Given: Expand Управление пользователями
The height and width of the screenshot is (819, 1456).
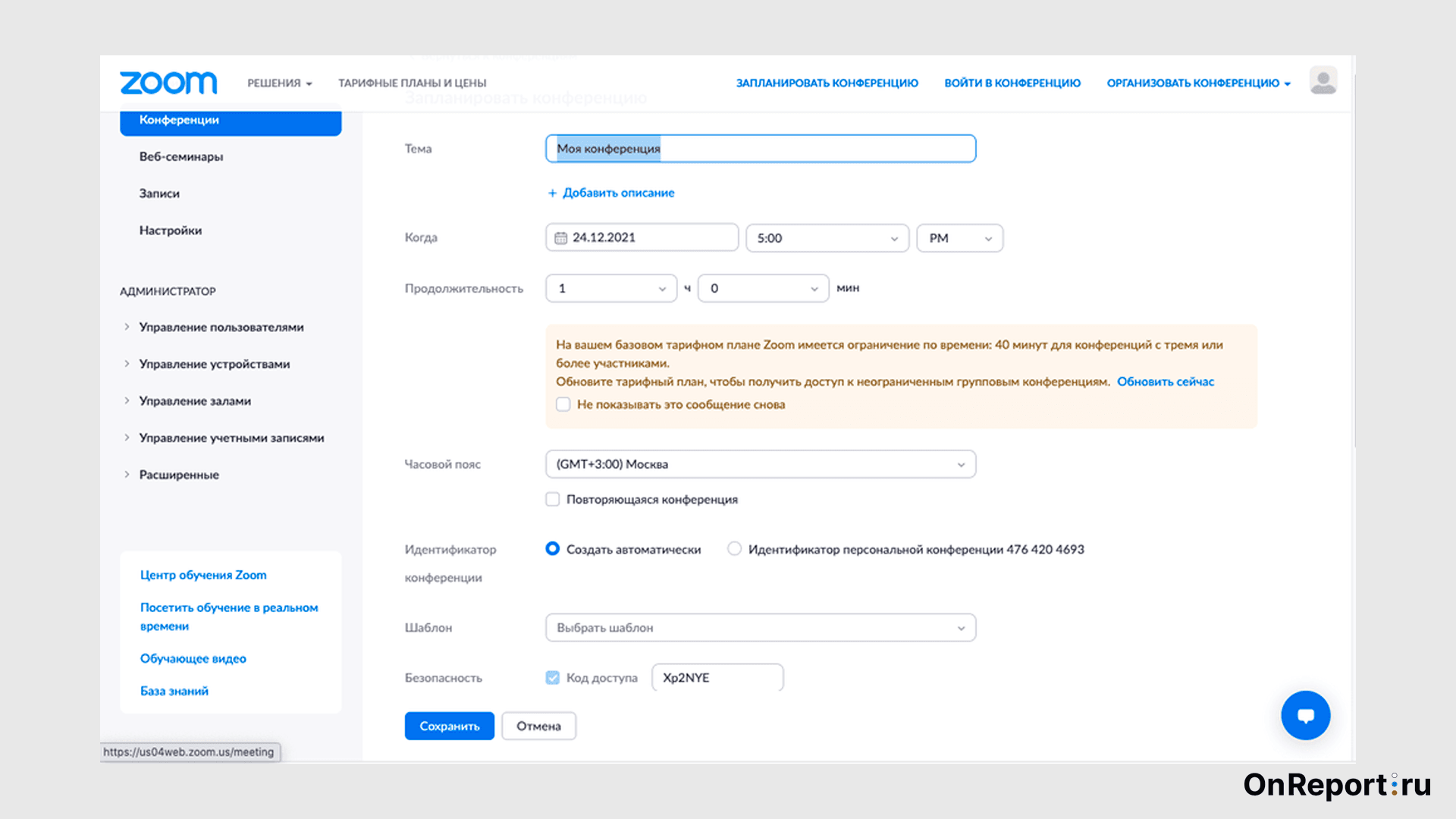Looking at the screenshot, I should pos(221,328).
